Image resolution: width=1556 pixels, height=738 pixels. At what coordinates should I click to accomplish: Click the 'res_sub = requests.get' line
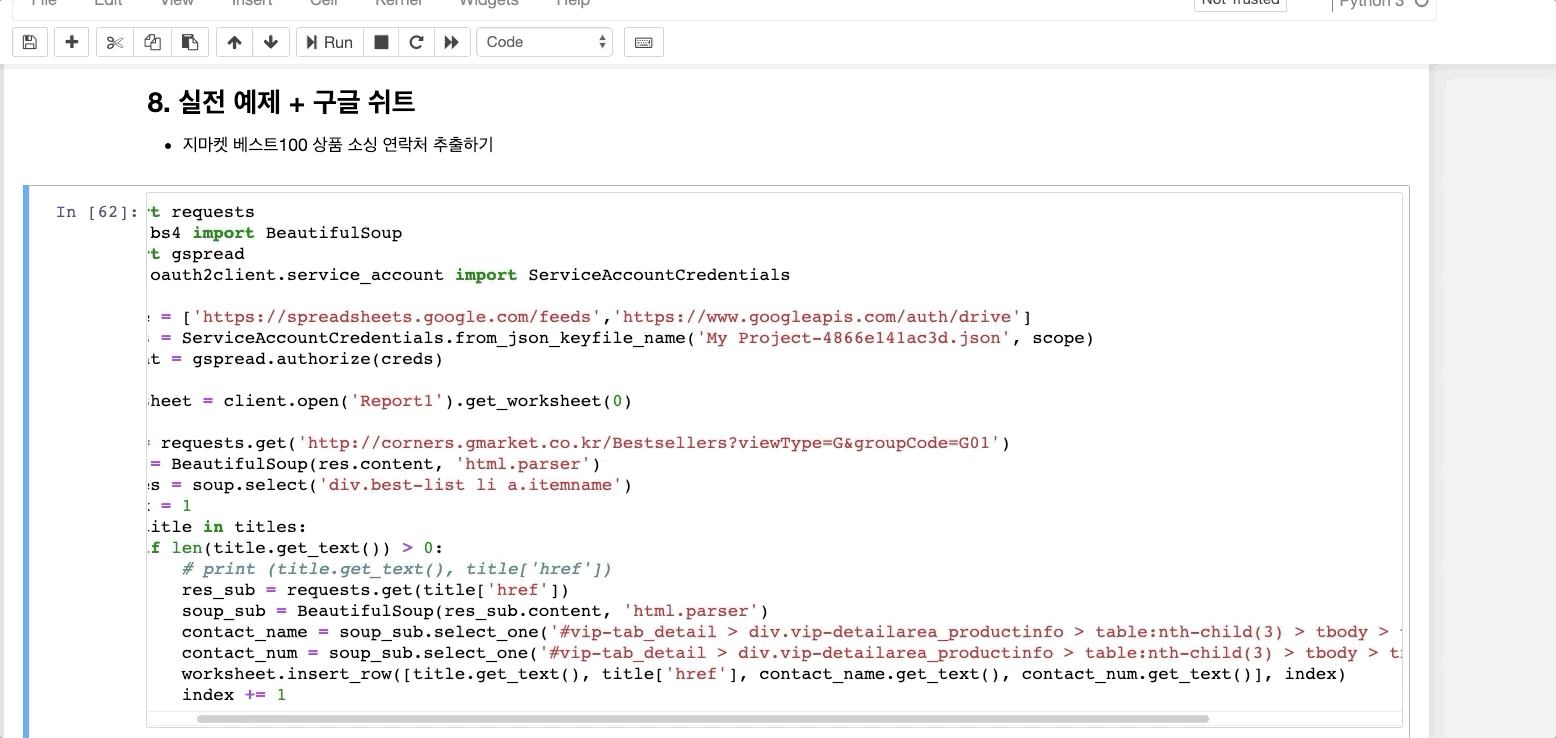(x=375, y=590)
